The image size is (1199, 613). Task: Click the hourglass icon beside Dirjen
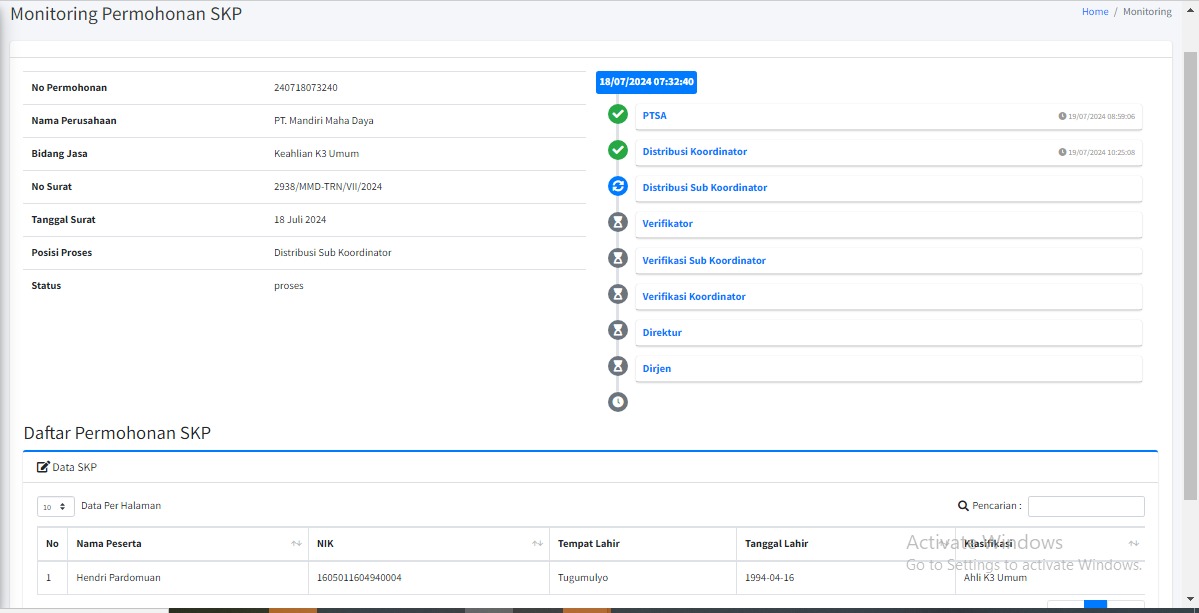tap(618, 366)
